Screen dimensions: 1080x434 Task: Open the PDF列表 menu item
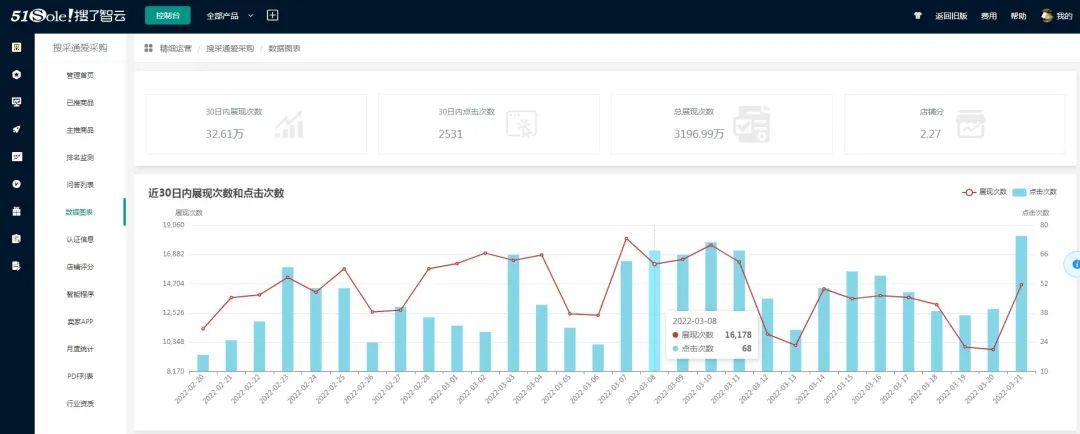pos(80,376)
